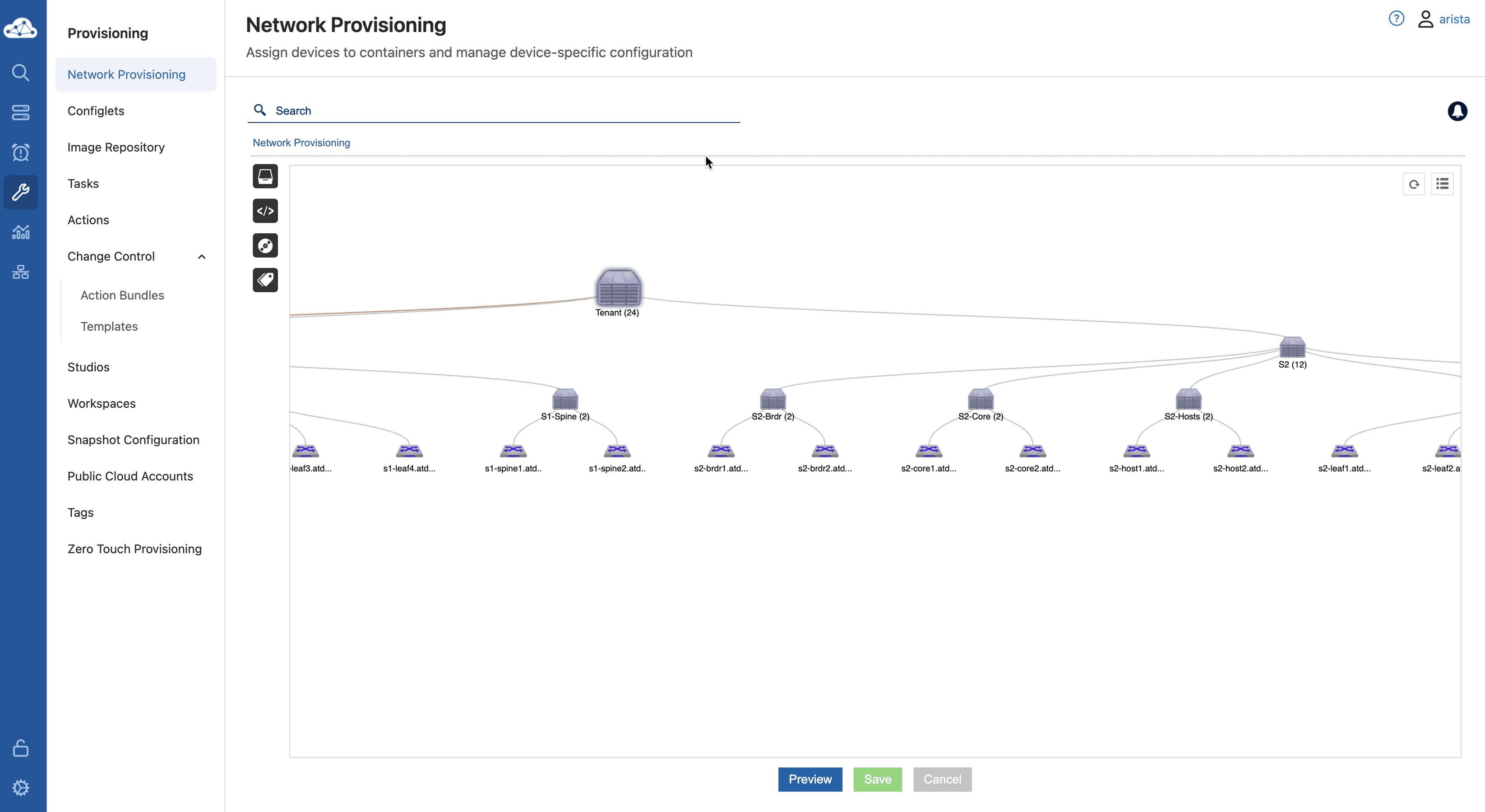The width and height of the screenshot is (1485, 812).
Task: Open Configlets in the sidebar
Action: [x=96, y=111]
